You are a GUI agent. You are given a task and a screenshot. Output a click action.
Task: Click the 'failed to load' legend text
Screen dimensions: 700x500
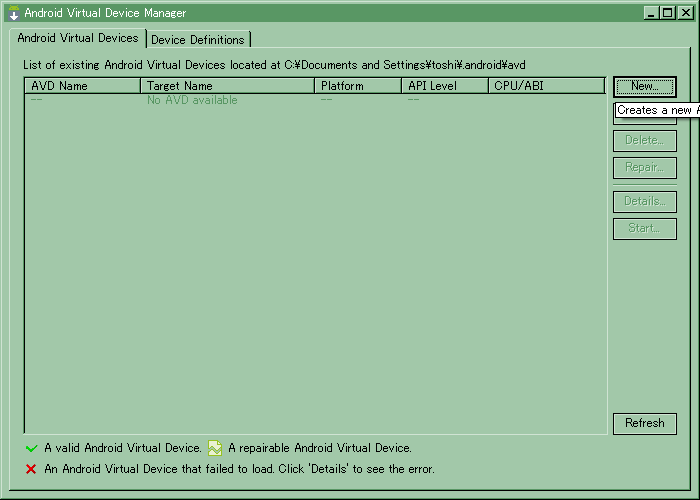click(x=239, y=469)
